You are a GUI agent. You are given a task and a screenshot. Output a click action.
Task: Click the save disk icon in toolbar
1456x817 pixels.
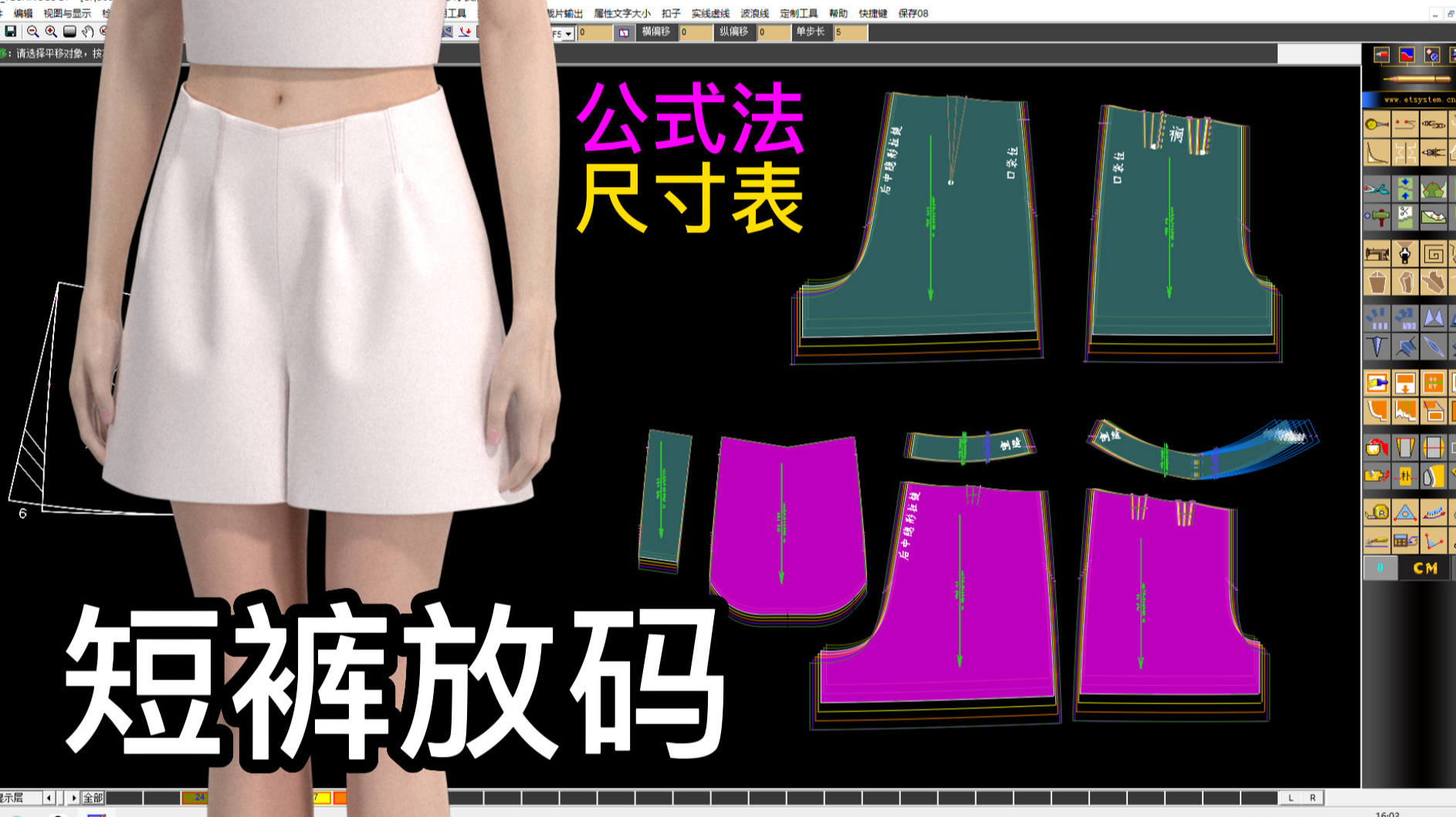[x=11, y=32]
